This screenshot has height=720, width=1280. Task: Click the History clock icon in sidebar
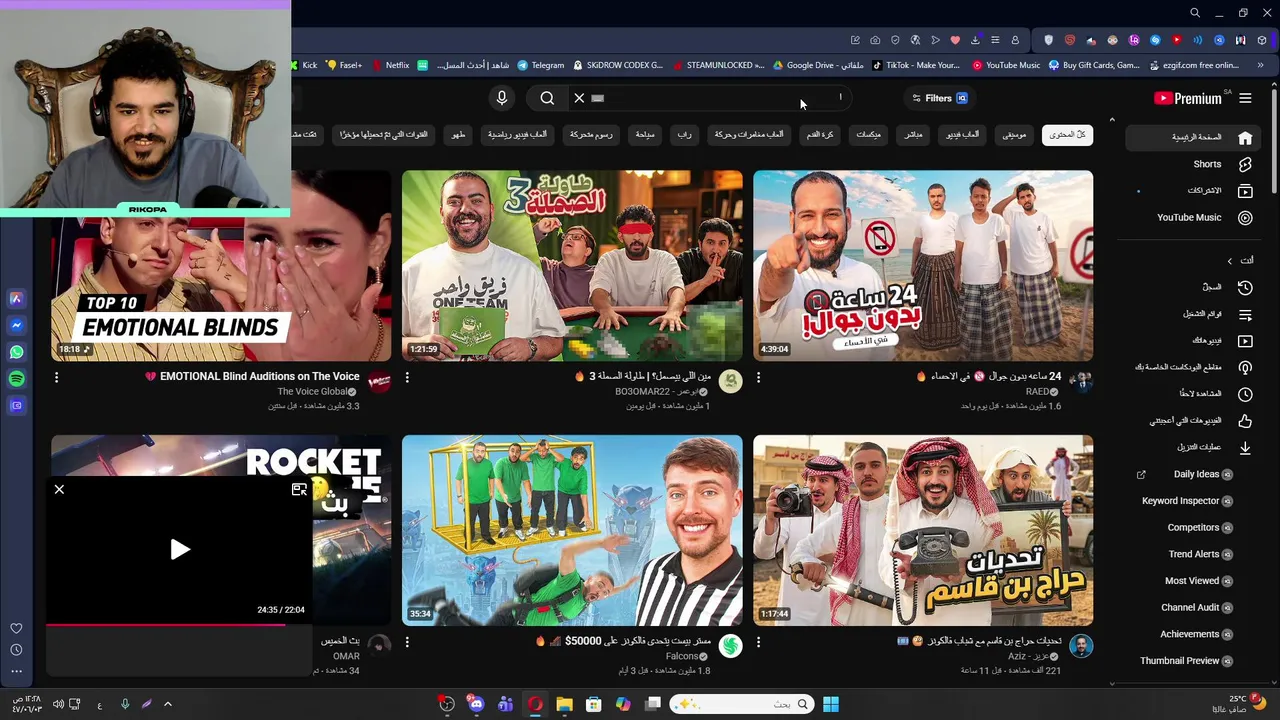tap(1245, 287)
